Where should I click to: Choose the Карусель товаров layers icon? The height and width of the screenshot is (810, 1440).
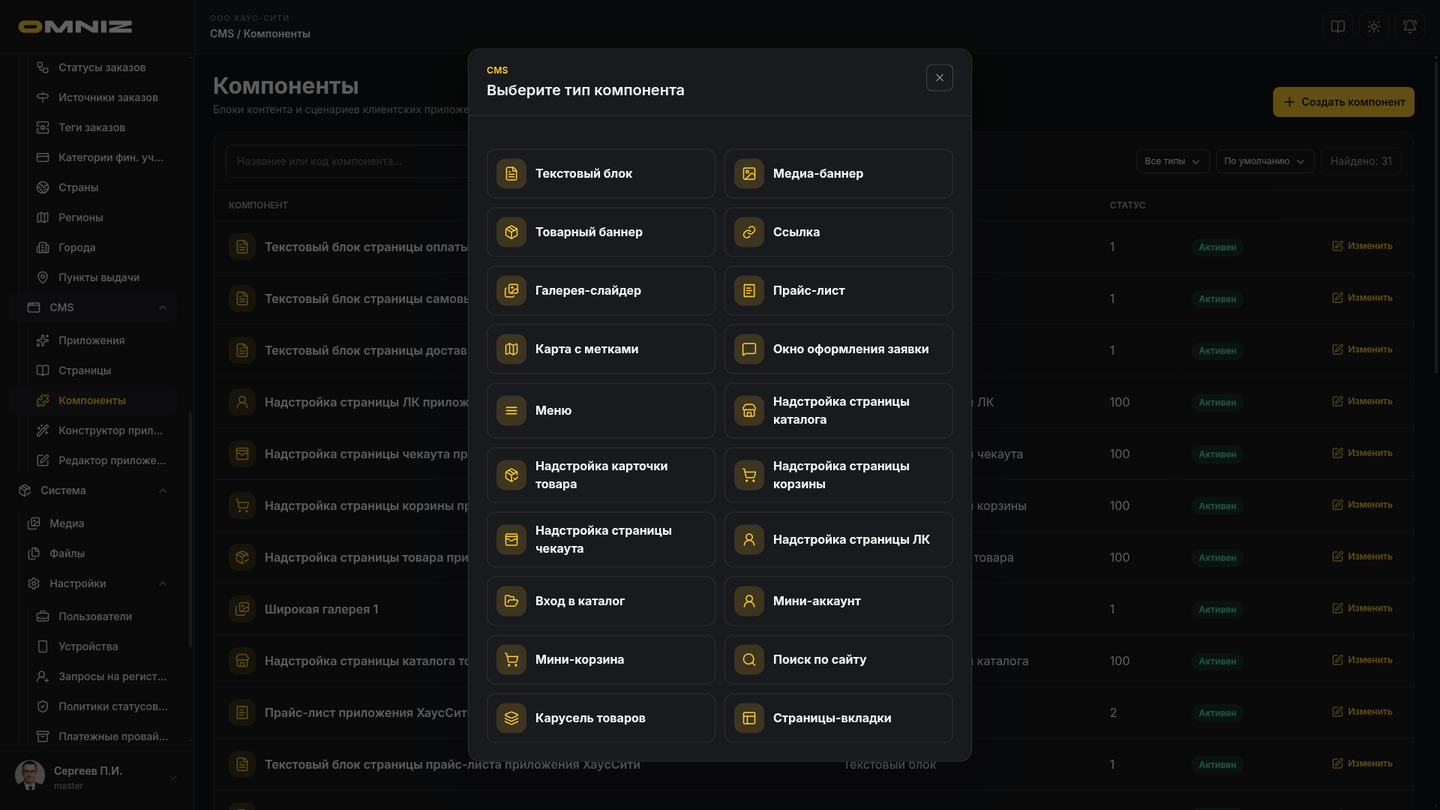click(x=511, y=718)
